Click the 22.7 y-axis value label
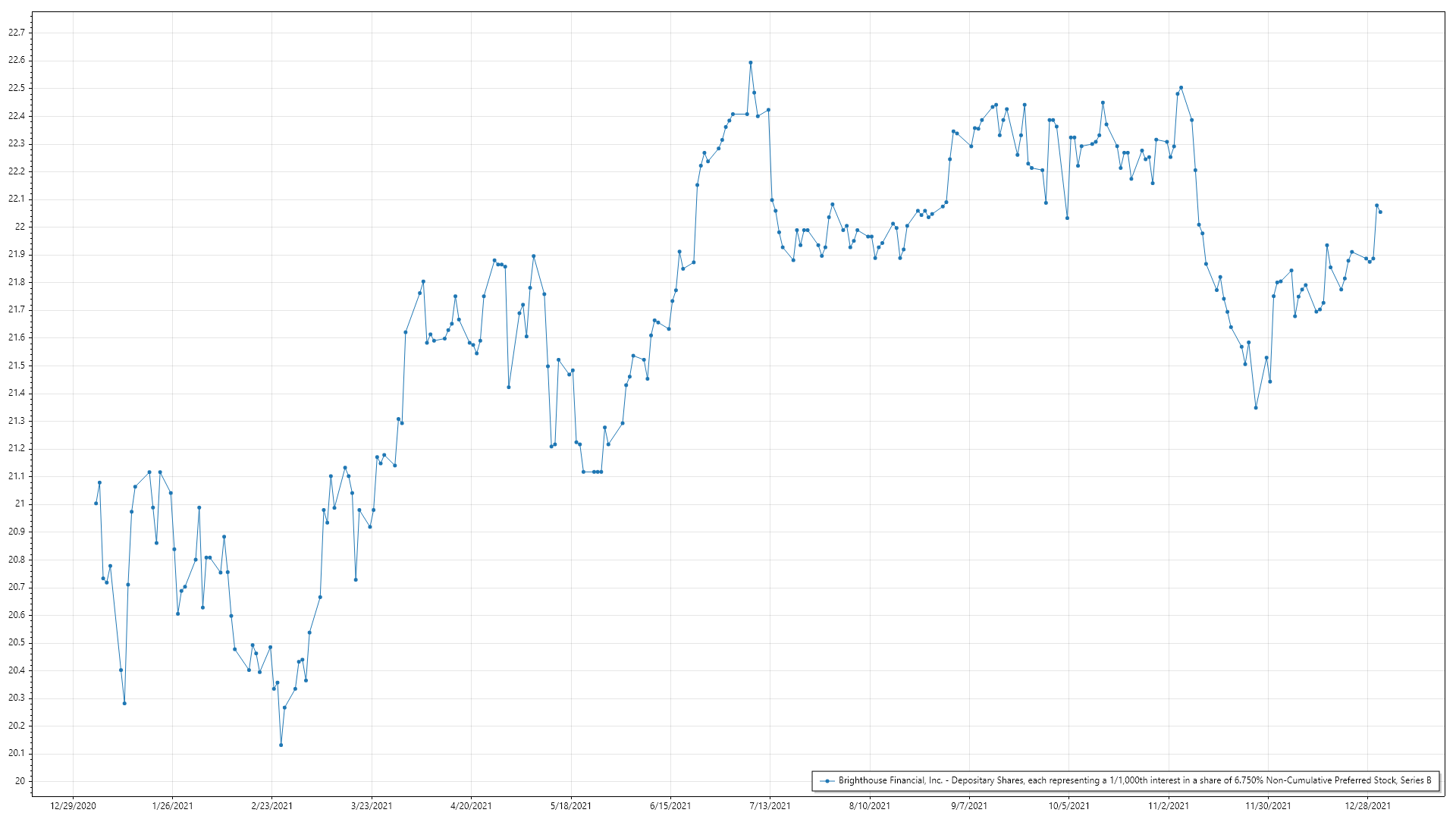The width and height of the screenshot is (1456, 819). pos(17,33)
